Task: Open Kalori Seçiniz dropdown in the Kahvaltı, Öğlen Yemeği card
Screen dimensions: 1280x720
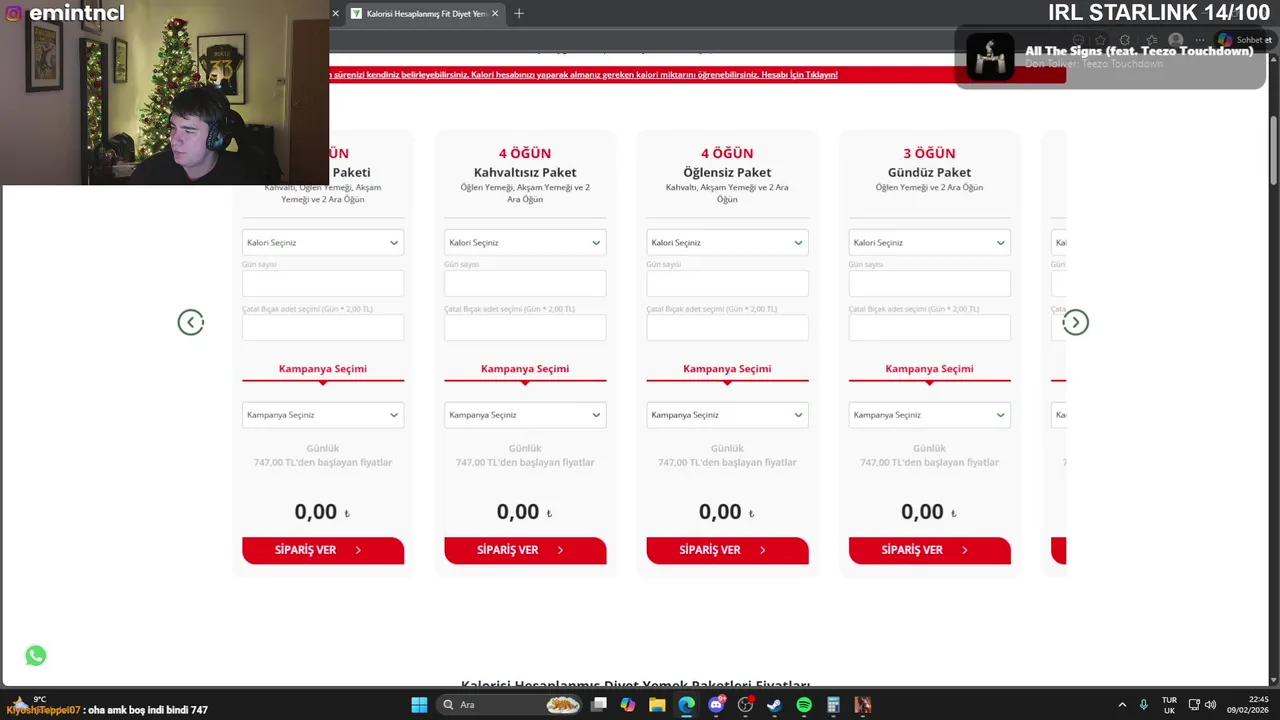Action: pyautogui.click(x=323, y=242)
